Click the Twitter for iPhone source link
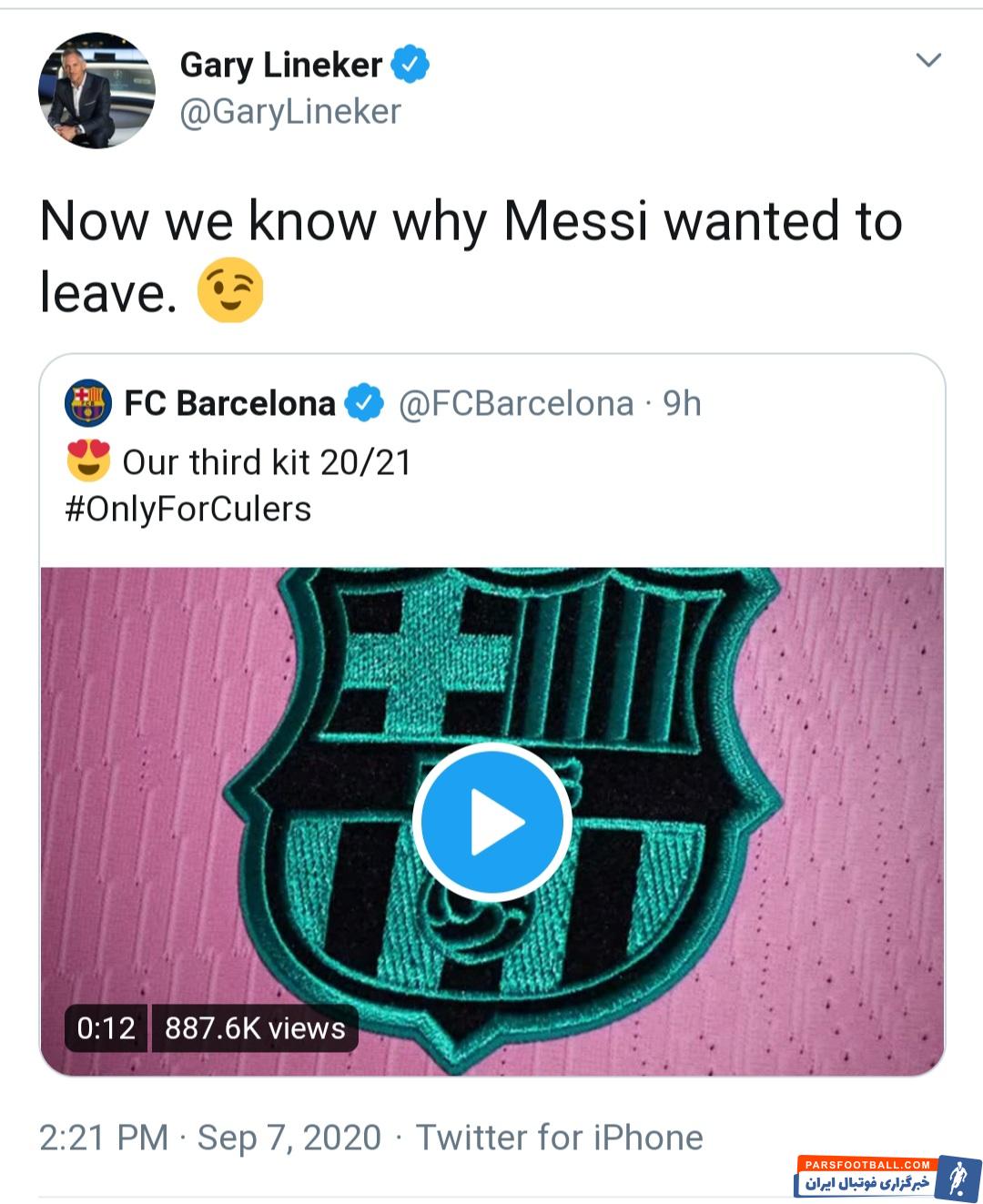Image resolution: width=983 pixels, height=1204 pixels. (559, 1138)
